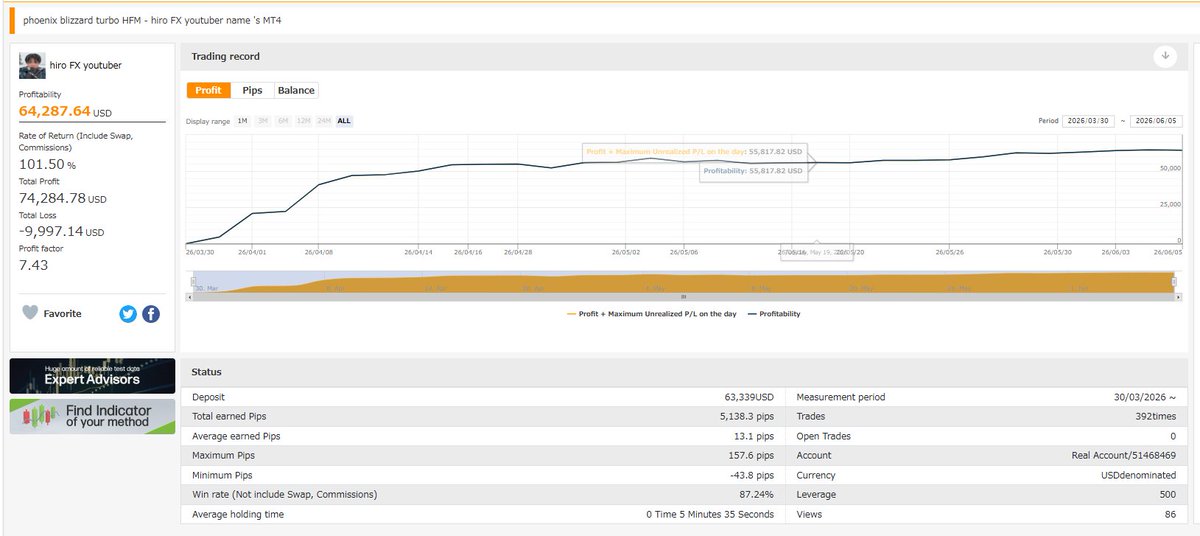Screen dimensions: 1200x536
Task: Open the 'Find Indicator of your method' banner
Action: pyautogui.click(x=92, y=416)
